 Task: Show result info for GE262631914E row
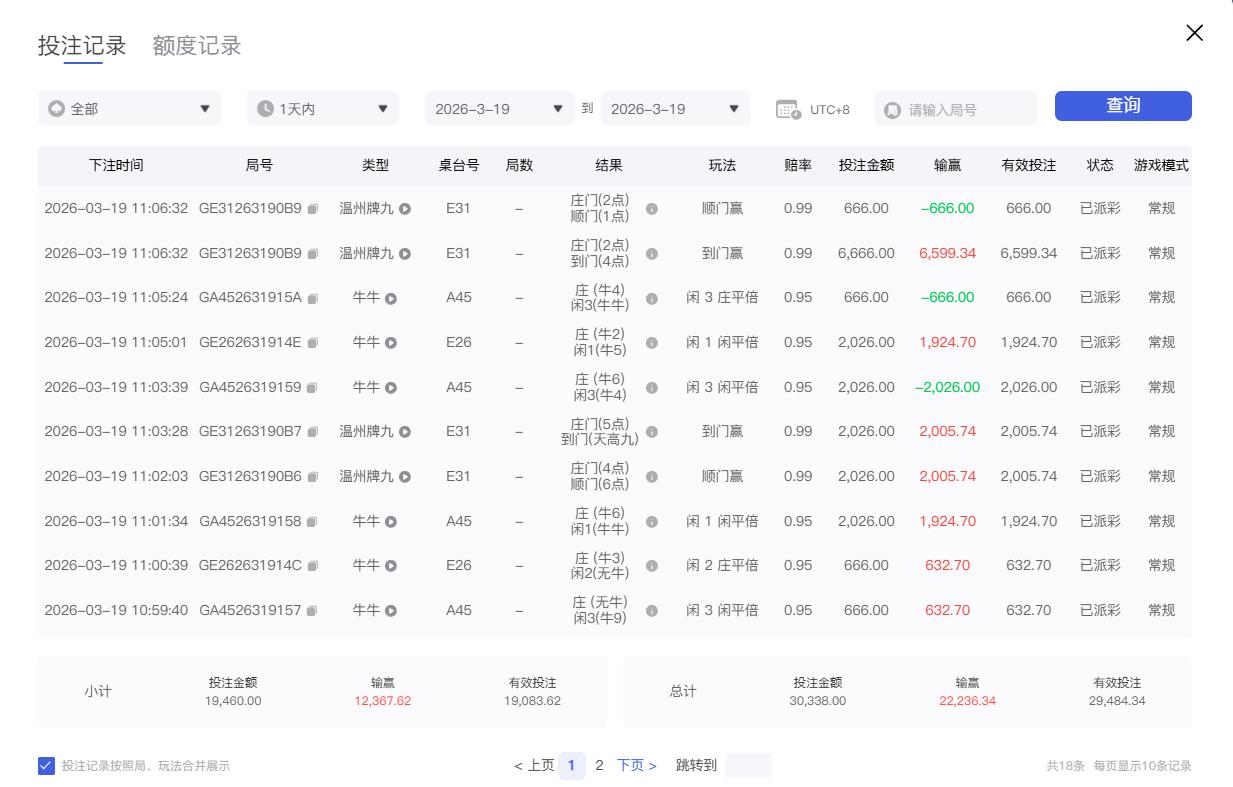652,342
